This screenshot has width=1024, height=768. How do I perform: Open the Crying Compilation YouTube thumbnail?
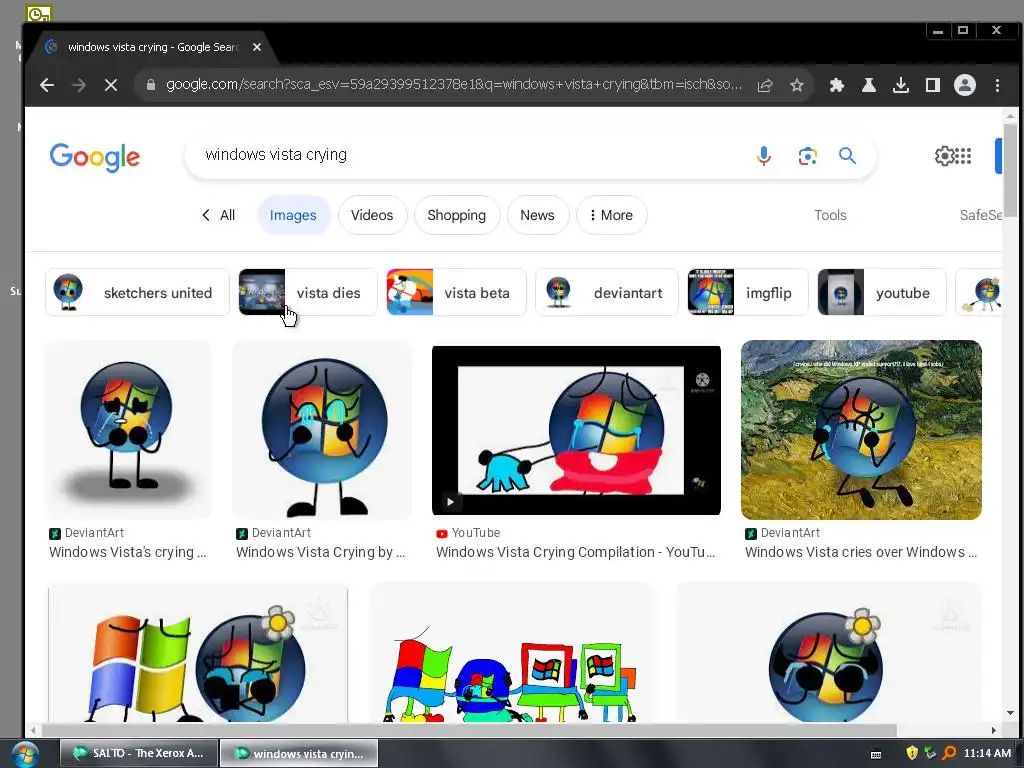576,430
